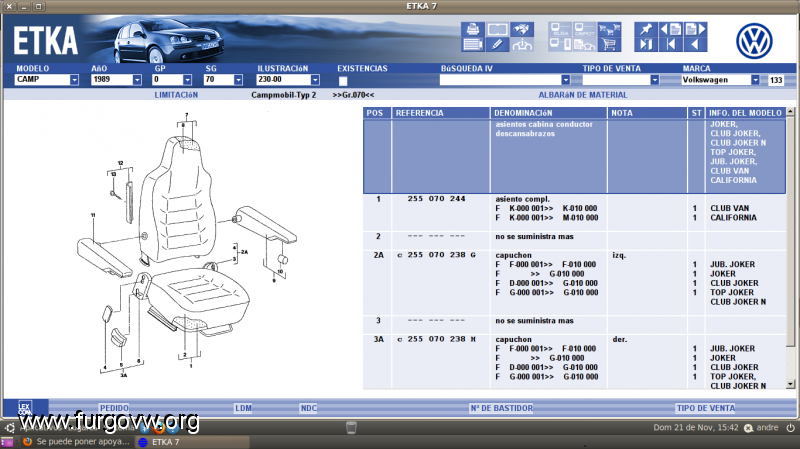Click the power button in top panel
The width and height of the screenshot is (800, 449).
[x=790, y=428]
